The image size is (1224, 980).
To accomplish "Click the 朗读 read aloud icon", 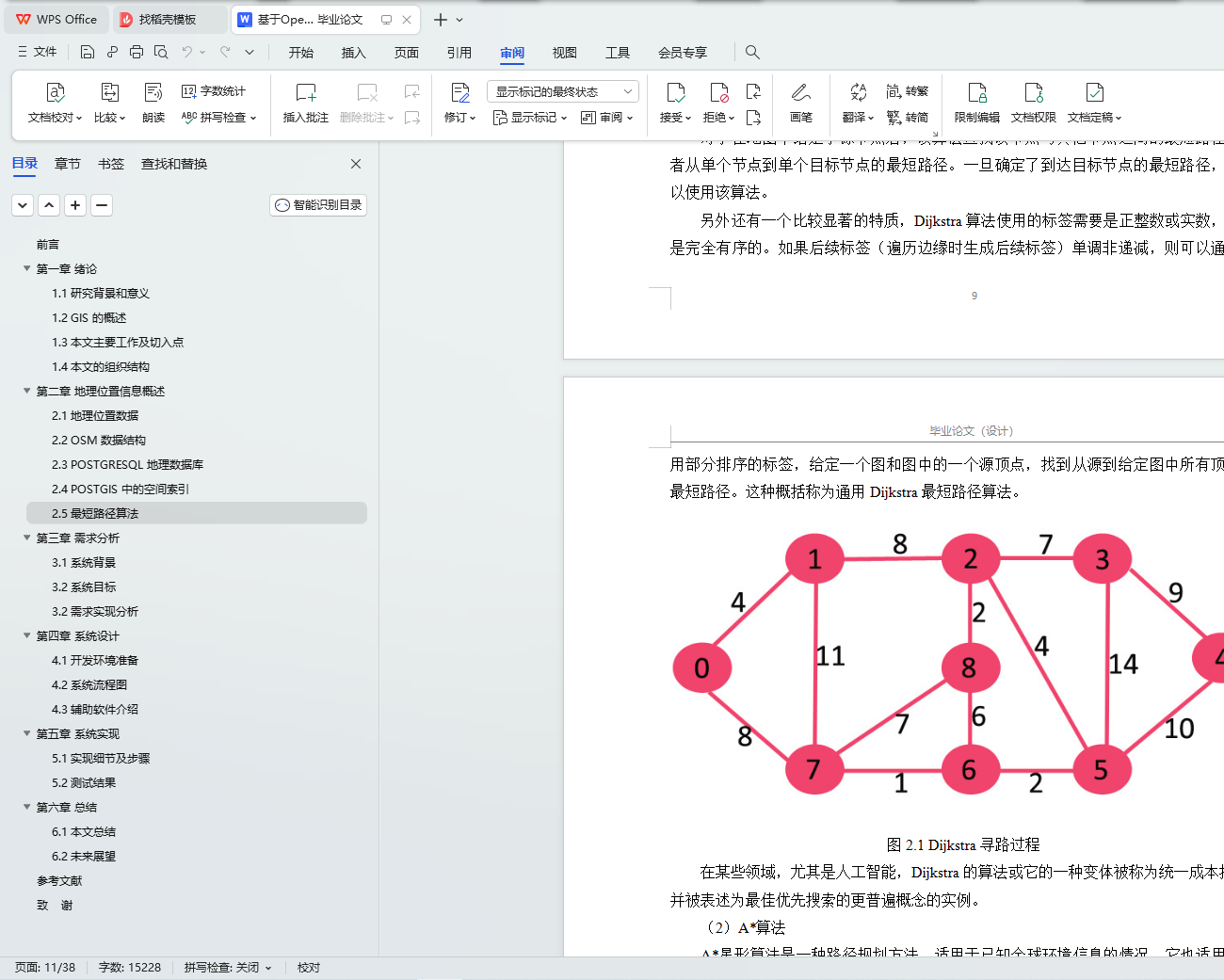I will 153,92.
